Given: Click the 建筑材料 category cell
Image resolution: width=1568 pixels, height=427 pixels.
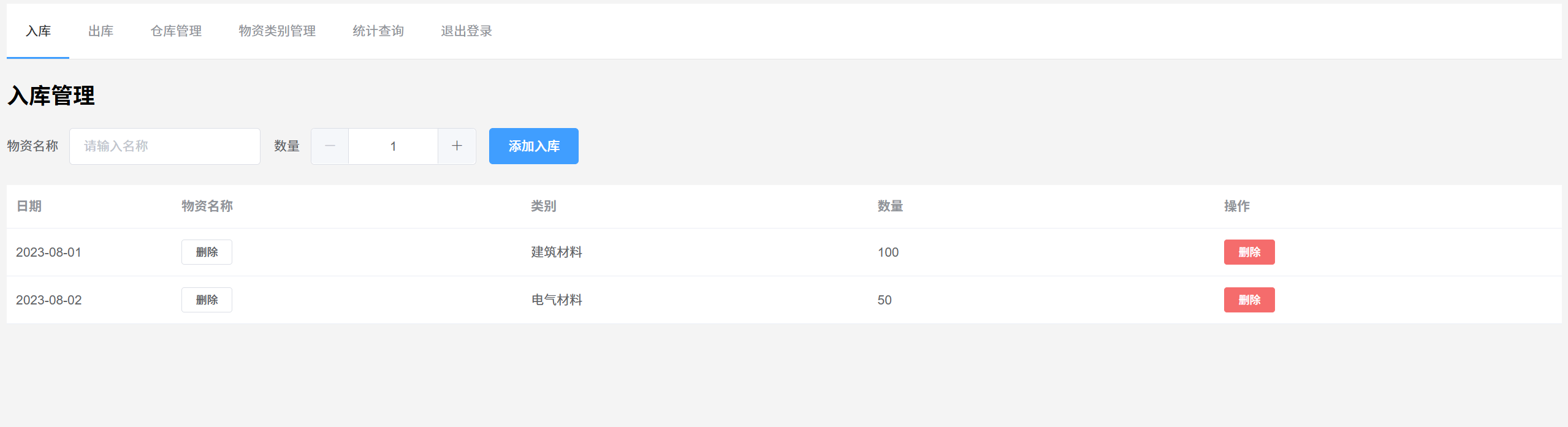Looking at the screenshot, I should click(x=557, y=252).
